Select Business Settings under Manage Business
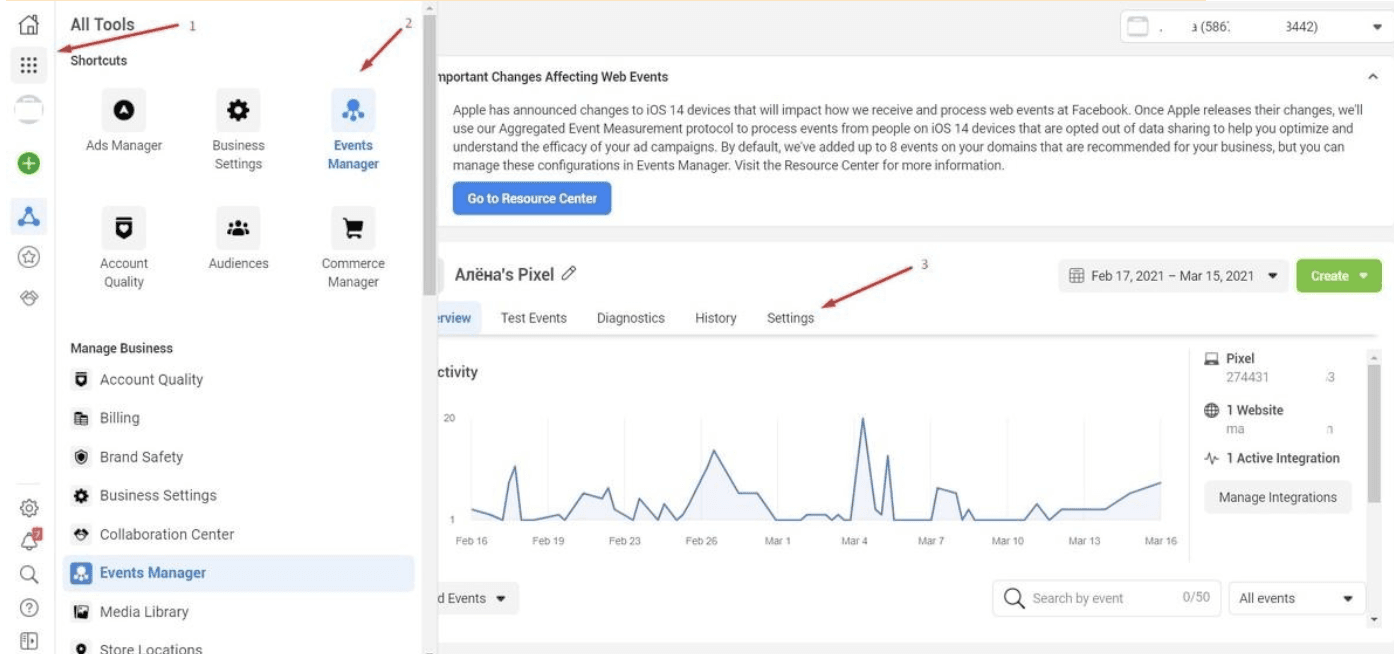 tap(238, 495)
